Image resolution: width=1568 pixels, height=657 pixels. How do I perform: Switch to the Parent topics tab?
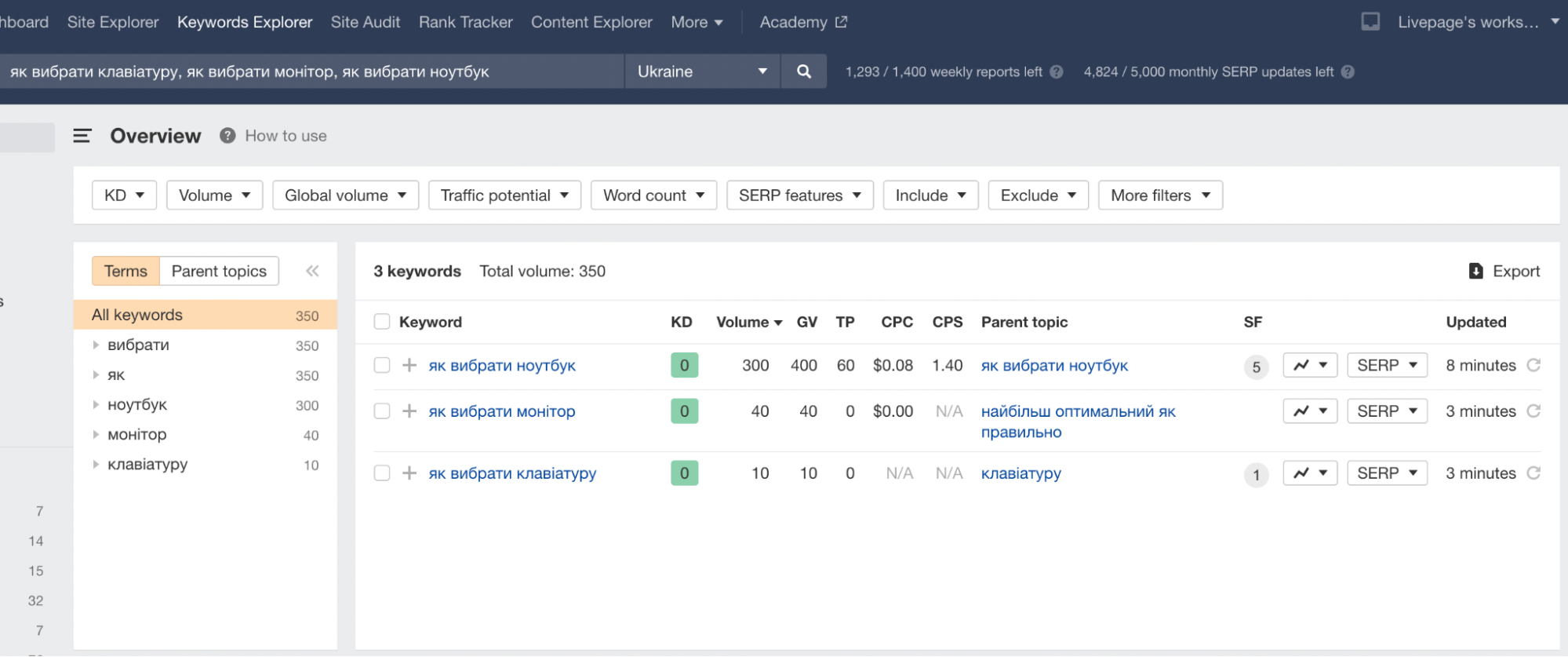coord(219,271)
